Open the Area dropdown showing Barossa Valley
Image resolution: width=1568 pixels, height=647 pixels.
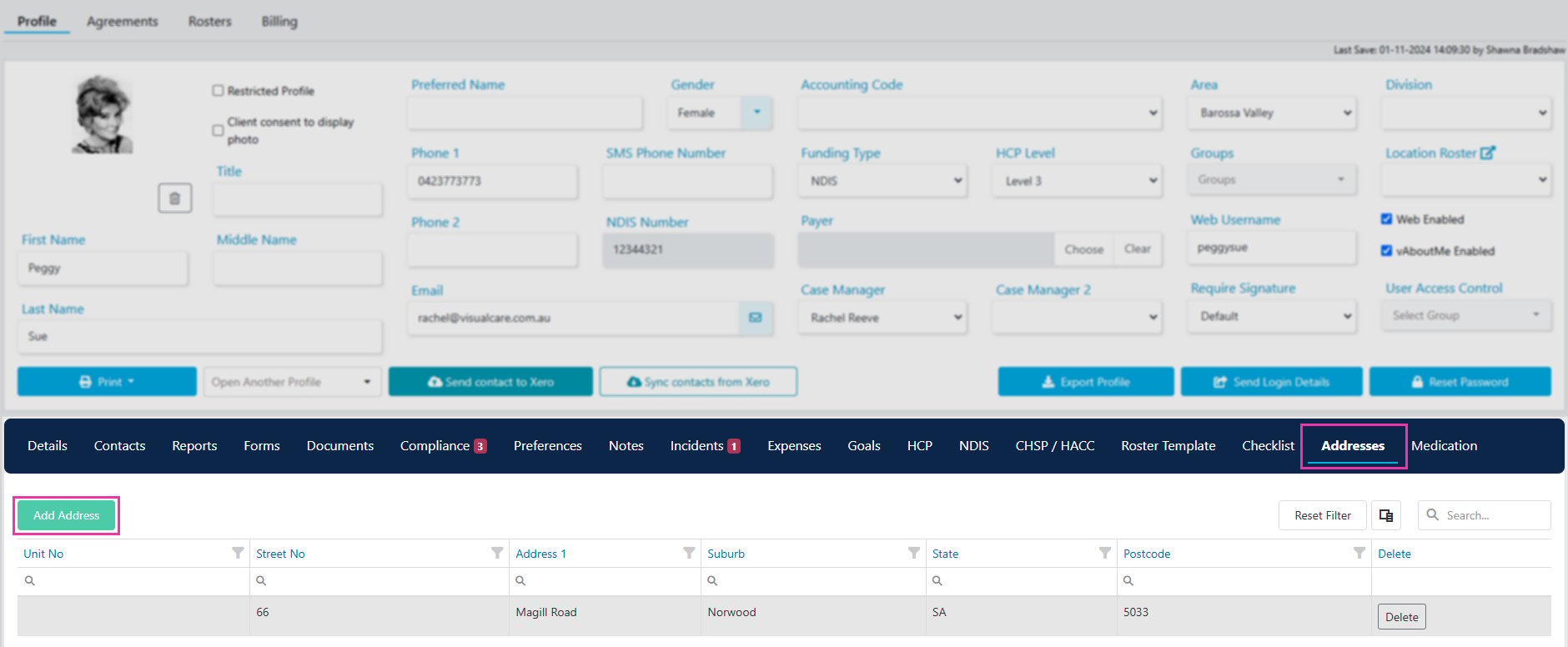(x=1272, y=113)
